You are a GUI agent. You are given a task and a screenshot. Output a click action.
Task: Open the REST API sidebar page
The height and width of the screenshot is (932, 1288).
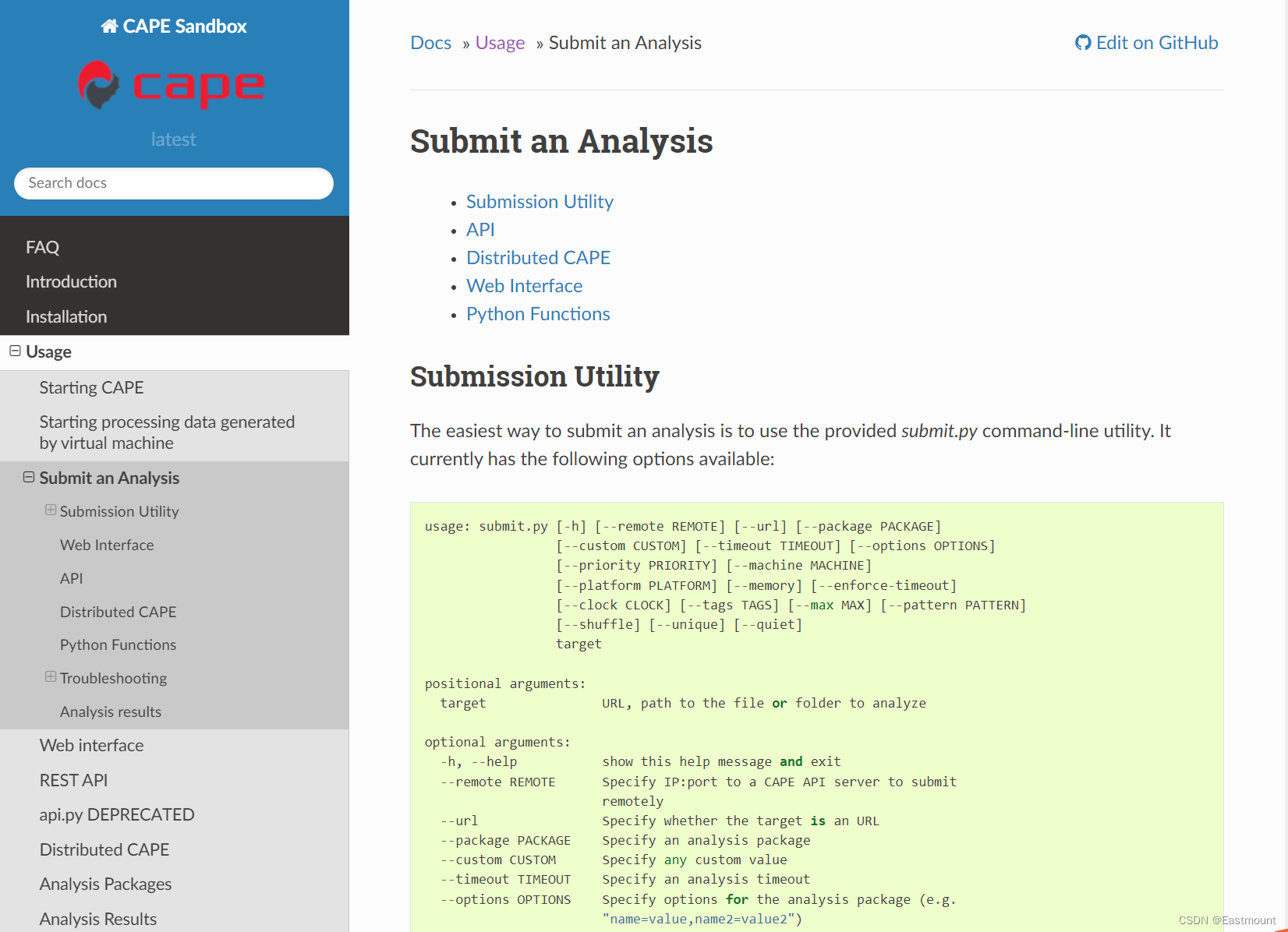(x=73, y=780)
